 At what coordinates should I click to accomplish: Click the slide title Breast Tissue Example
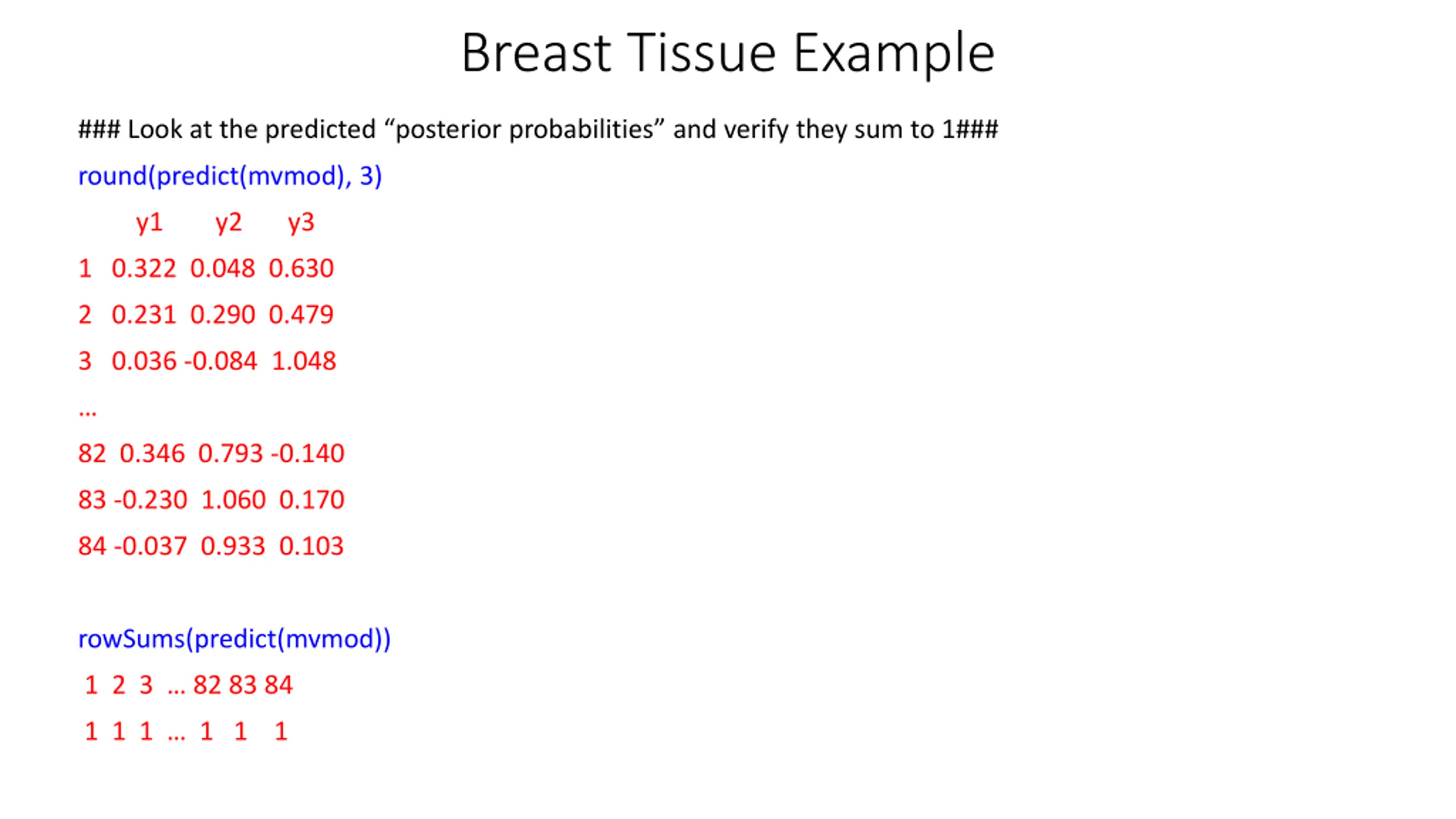tap(728, 54)
